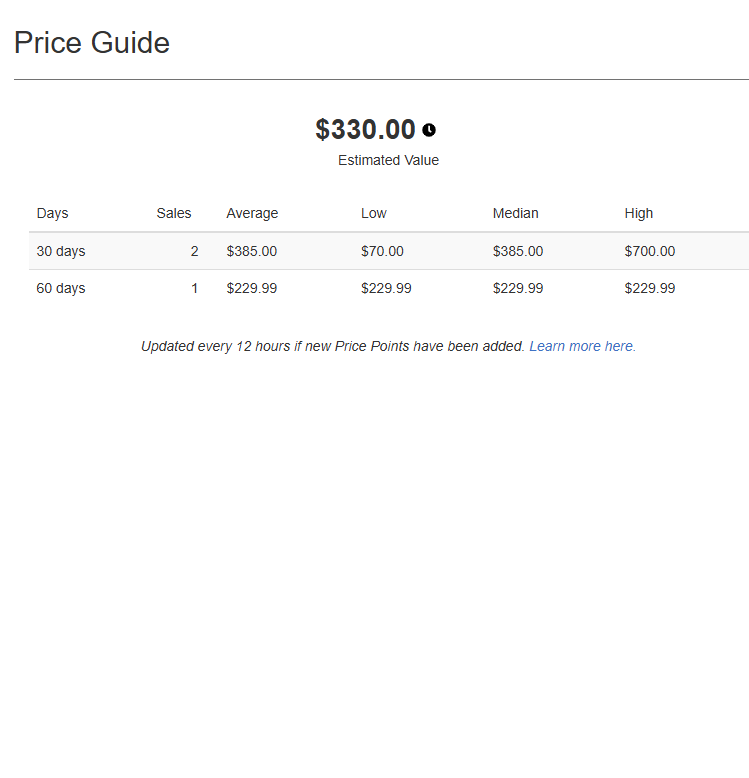
Task: Click the 30 days median $385.00 cell
Action: [517, 251]
